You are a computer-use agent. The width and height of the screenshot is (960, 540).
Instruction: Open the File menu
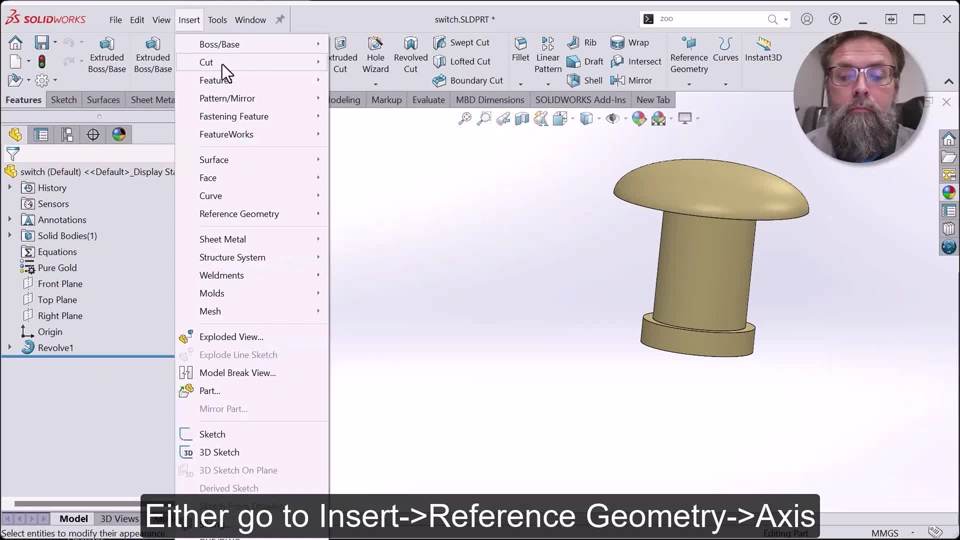(115, 20)
